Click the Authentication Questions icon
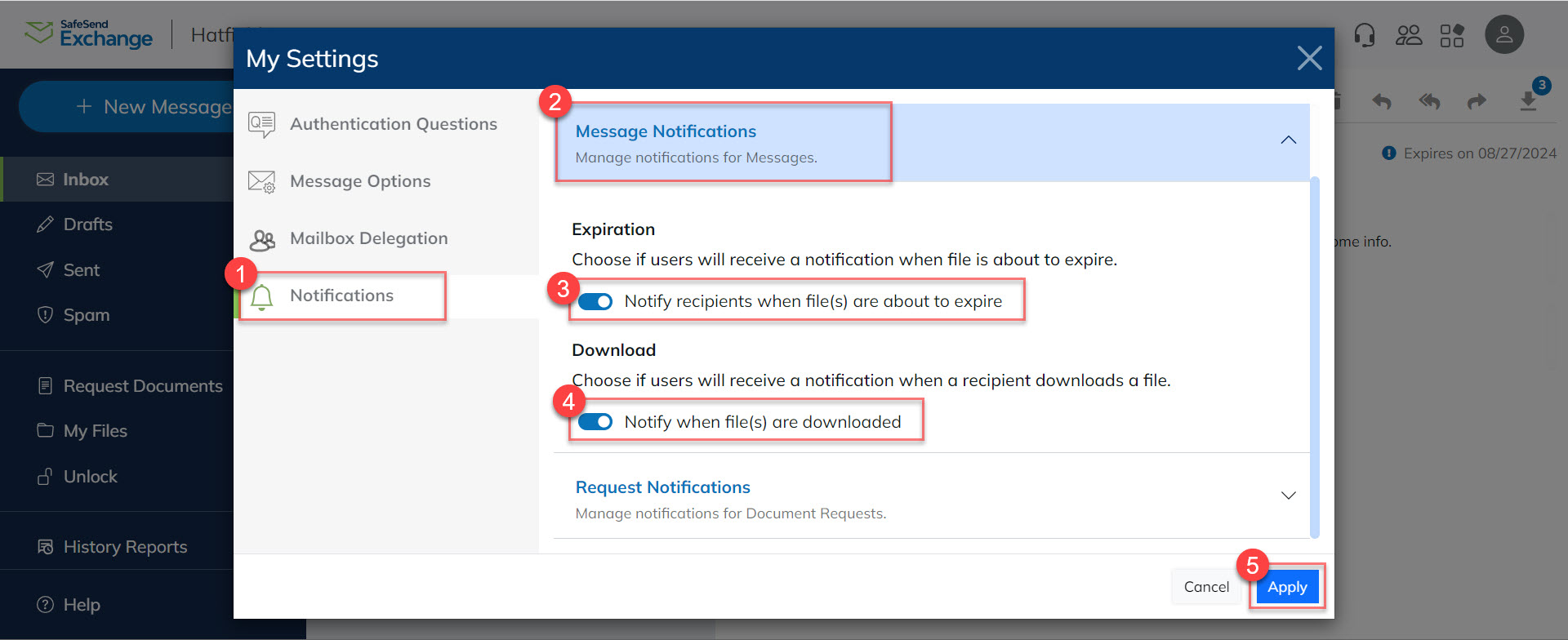This screenshot has height=640, width=1568. point(261,124)
